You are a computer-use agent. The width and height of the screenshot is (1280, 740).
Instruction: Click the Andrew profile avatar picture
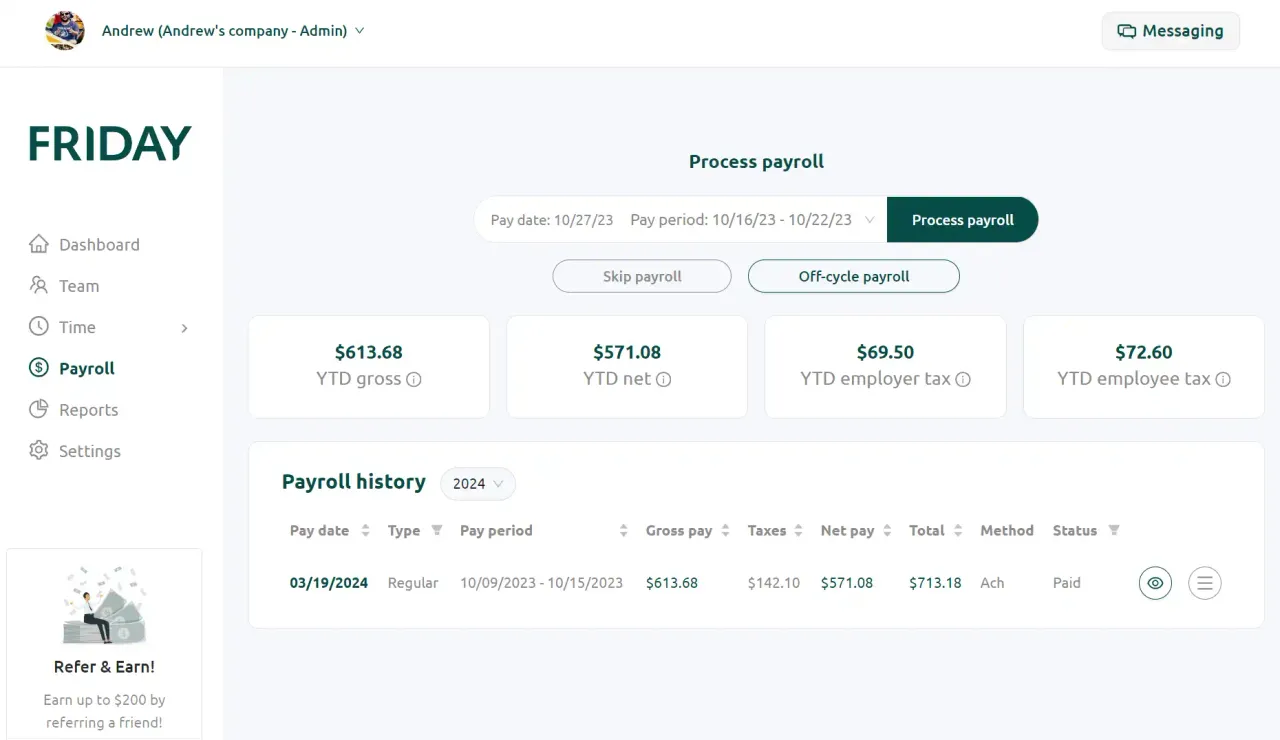tap(65, 31)
